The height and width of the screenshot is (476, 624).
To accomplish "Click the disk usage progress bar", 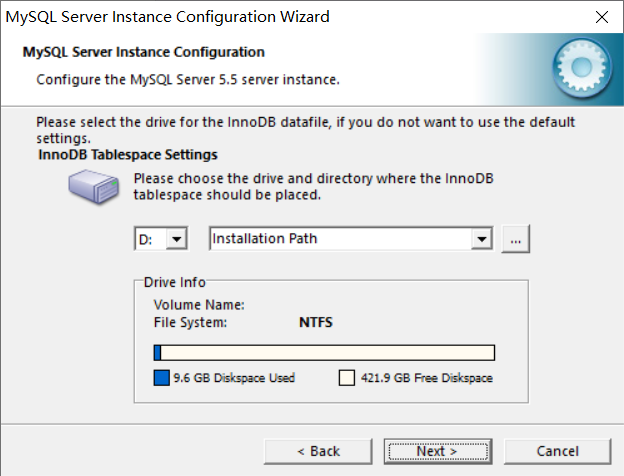I will tap(324, 353).
